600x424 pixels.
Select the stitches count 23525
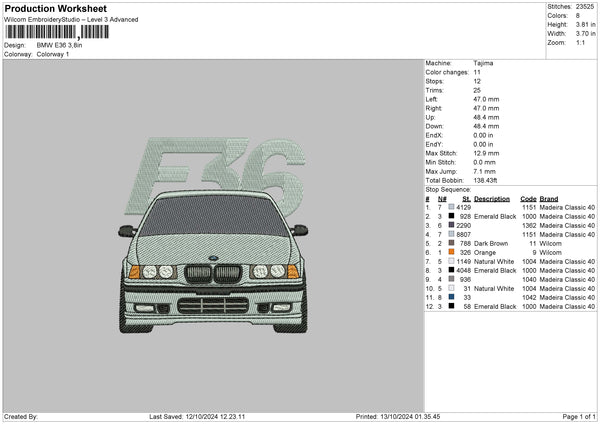585,7
